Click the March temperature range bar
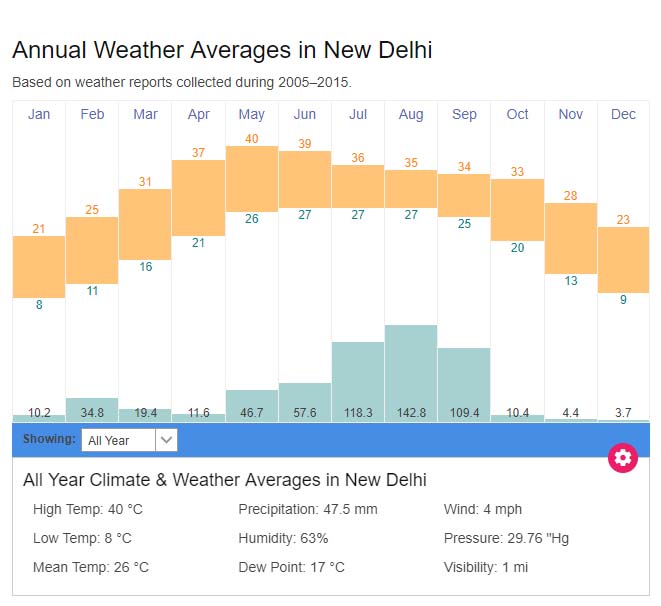Image resolution: width=661 pixels, height=606 pixels. point(145,224)
